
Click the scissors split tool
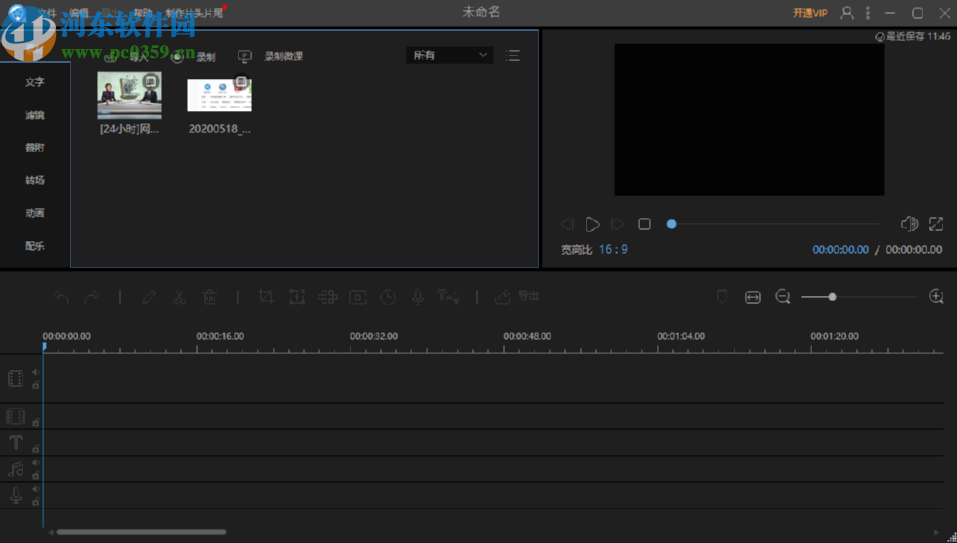(179, 297)
